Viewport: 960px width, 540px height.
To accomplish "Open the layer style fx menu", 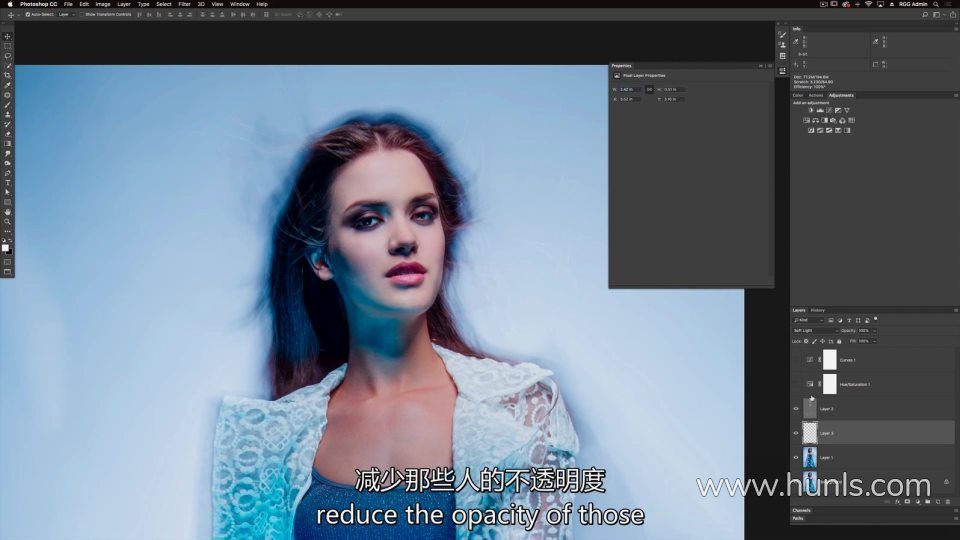I will (898, 501).
